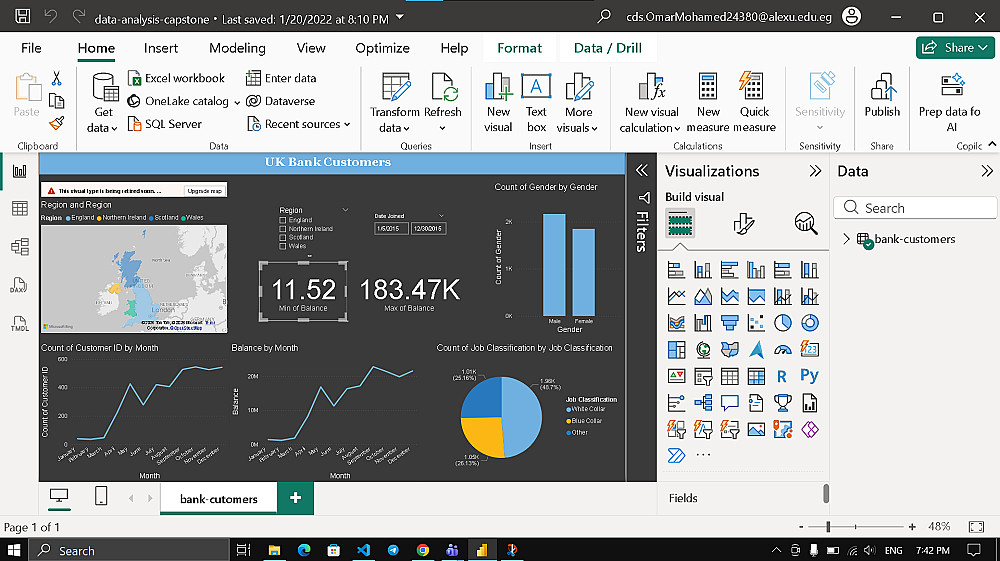Click the New measure button
This screenshot has height=561, width=1000.
[x=707, y=103]
